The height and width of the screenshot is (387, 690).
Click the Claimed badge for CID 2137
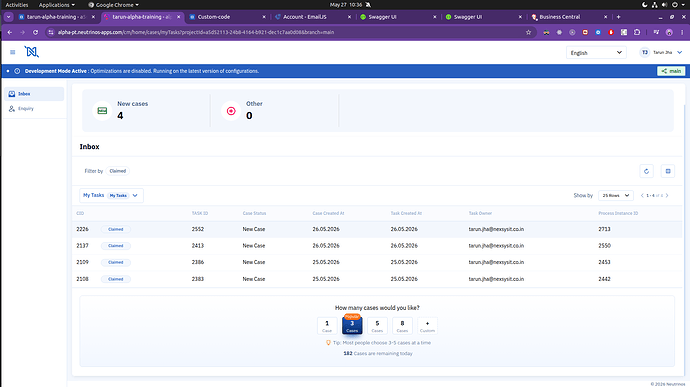click(x=116, y=246)
